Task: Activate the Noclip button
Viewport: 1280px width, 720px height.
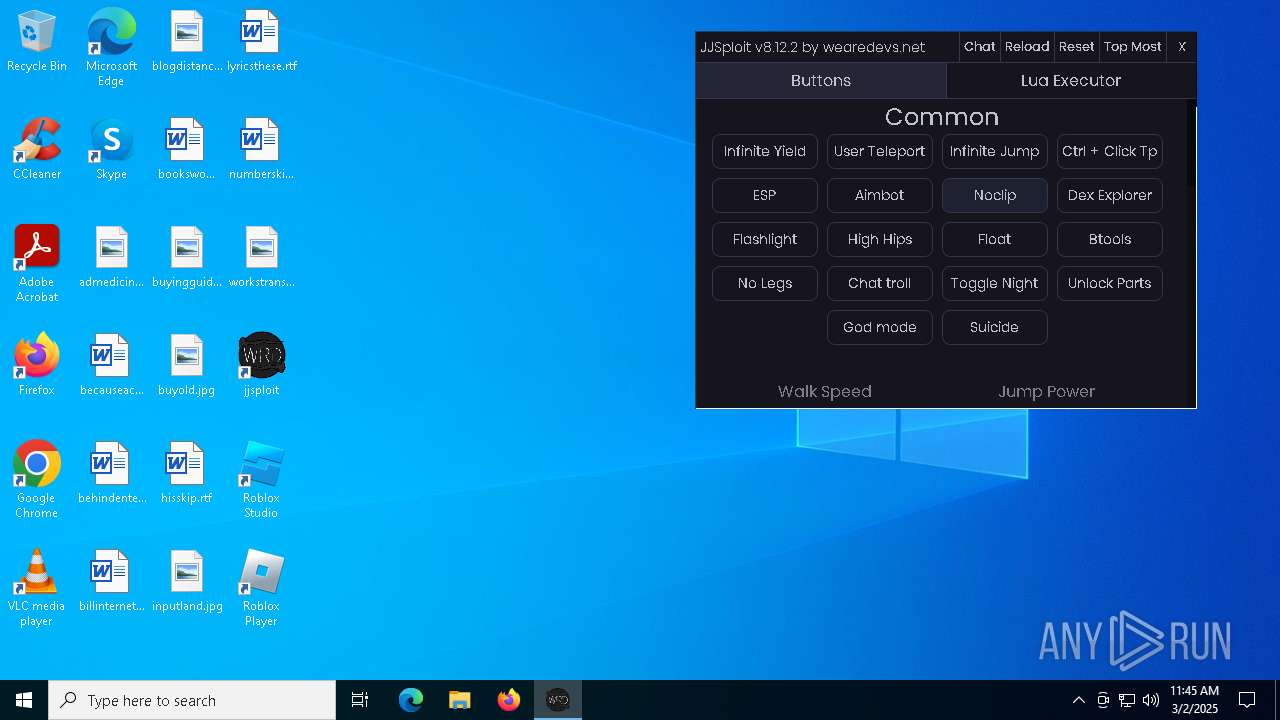Action: [x=995, y=195]
